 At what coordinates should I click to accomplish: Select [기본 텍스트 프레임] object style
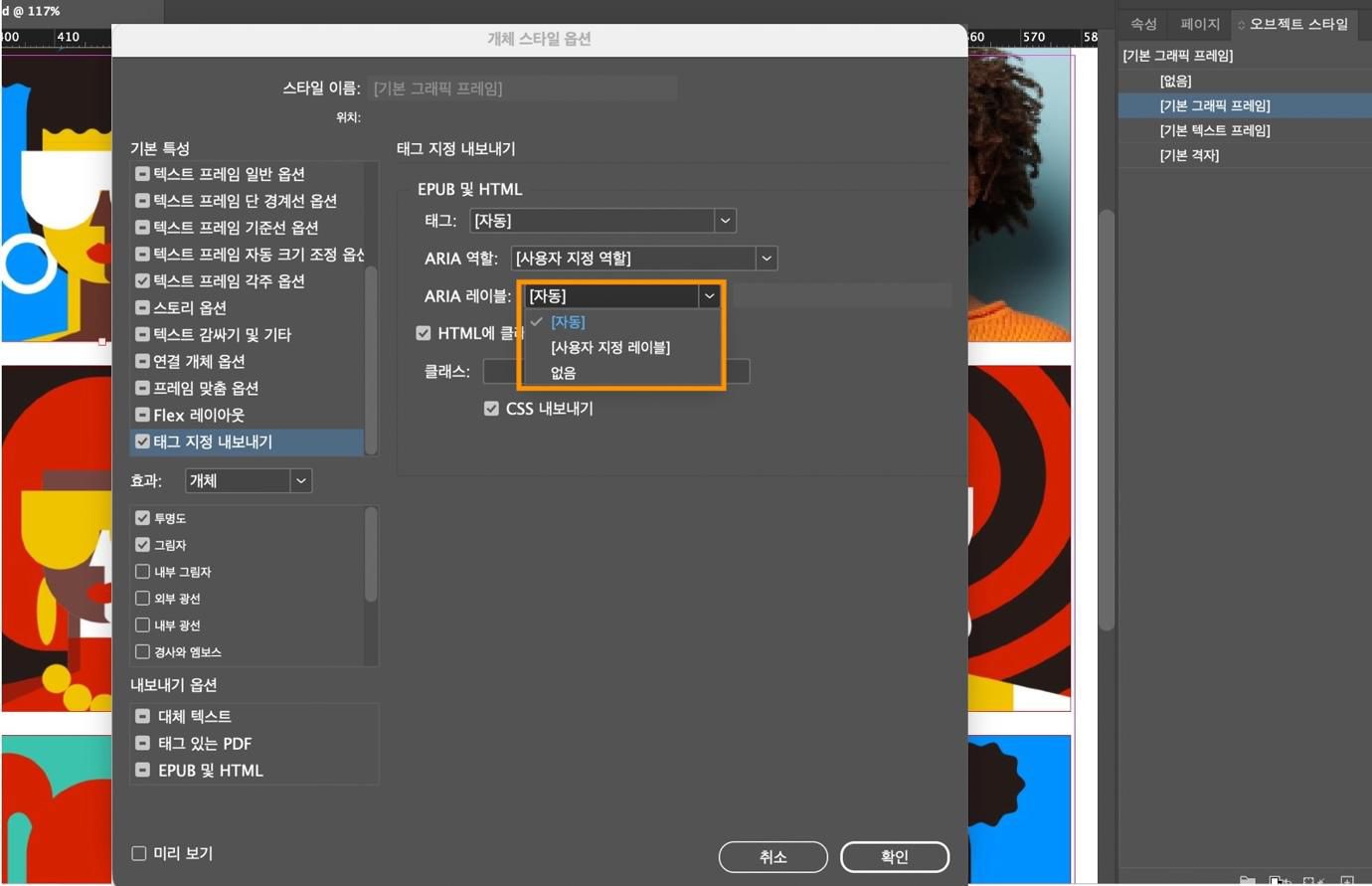(1245, 130)
